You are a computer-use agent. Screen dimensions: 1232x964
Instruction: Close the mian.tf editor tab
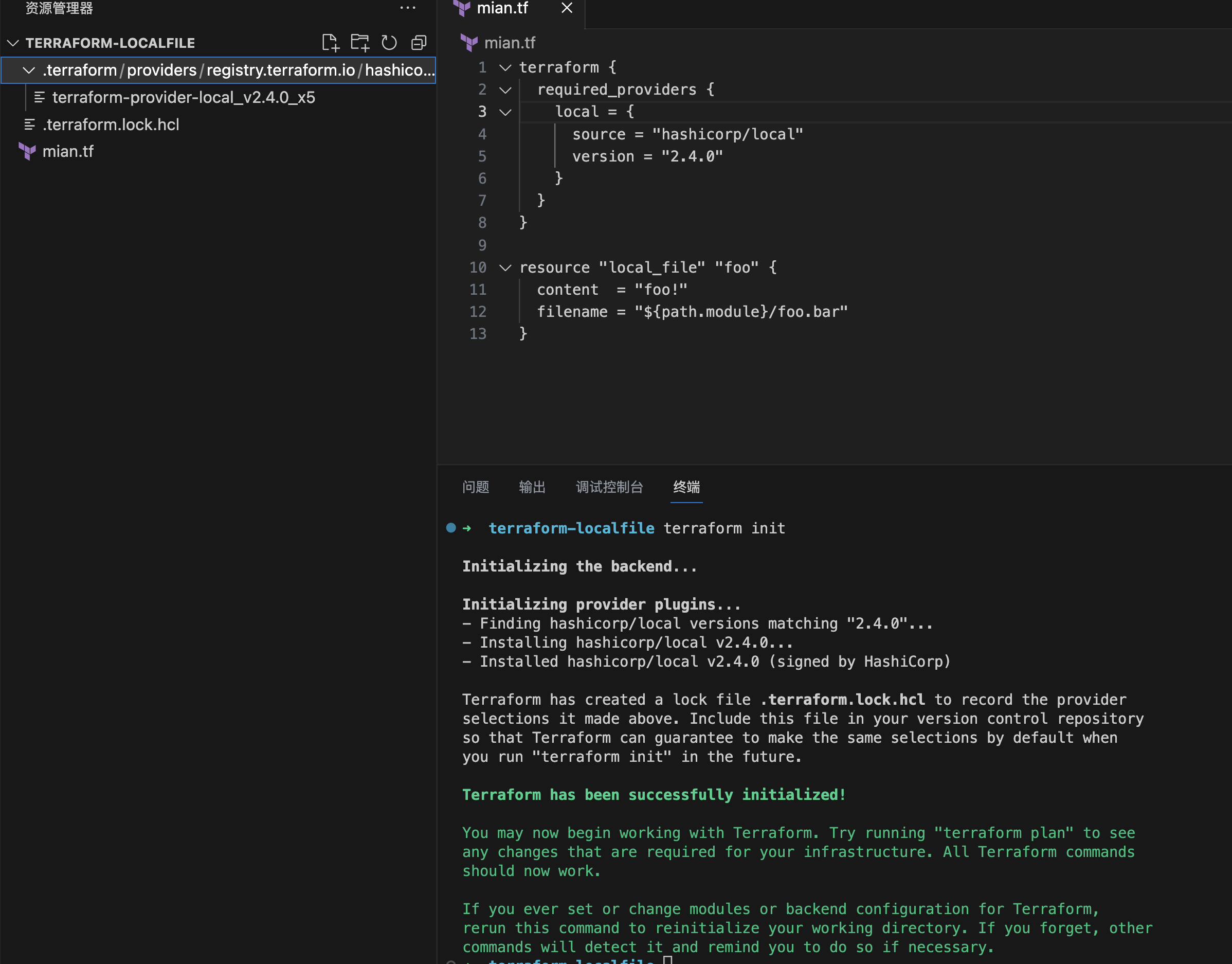pos(567,8)
